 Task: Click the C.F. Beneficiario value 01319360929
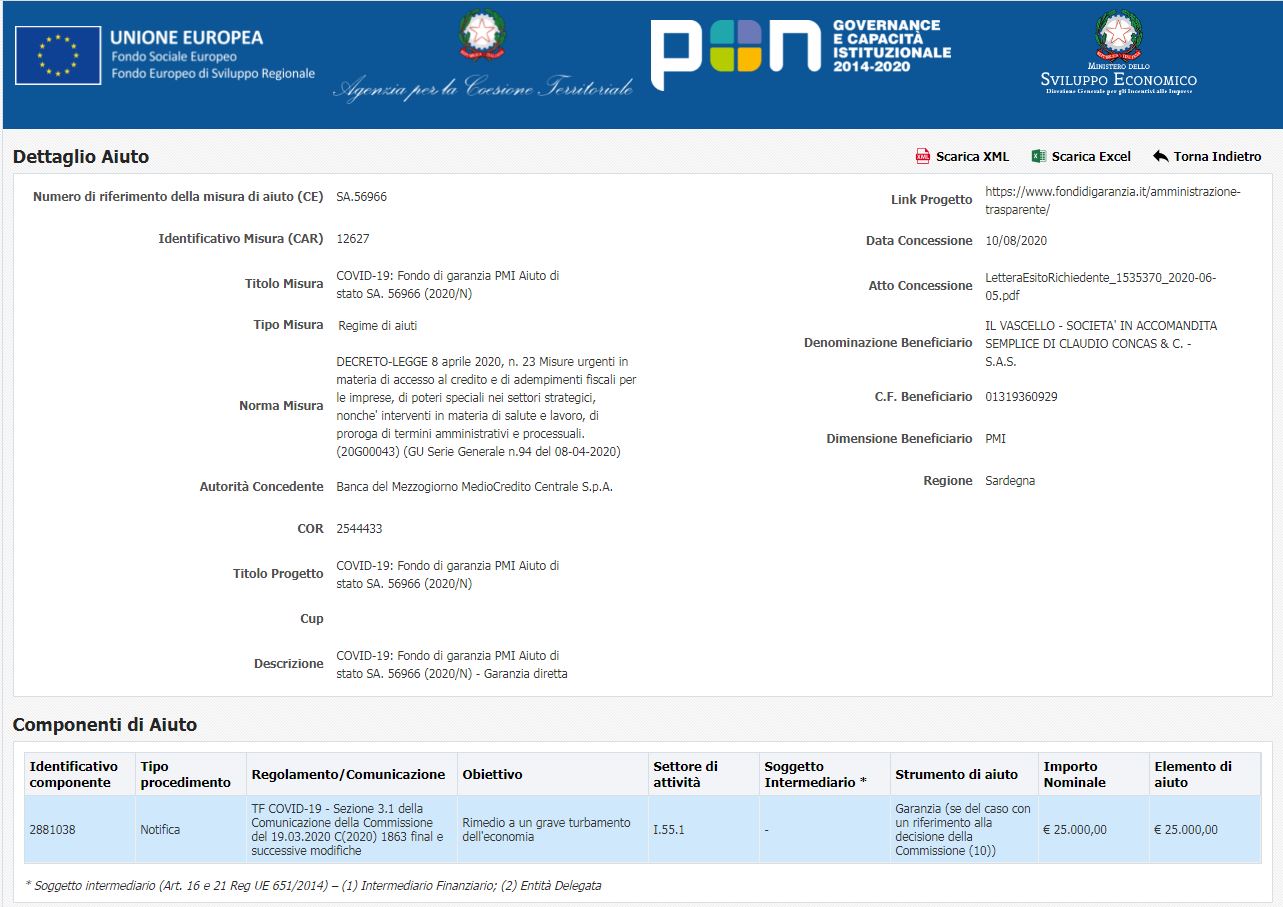point(1021,397)
